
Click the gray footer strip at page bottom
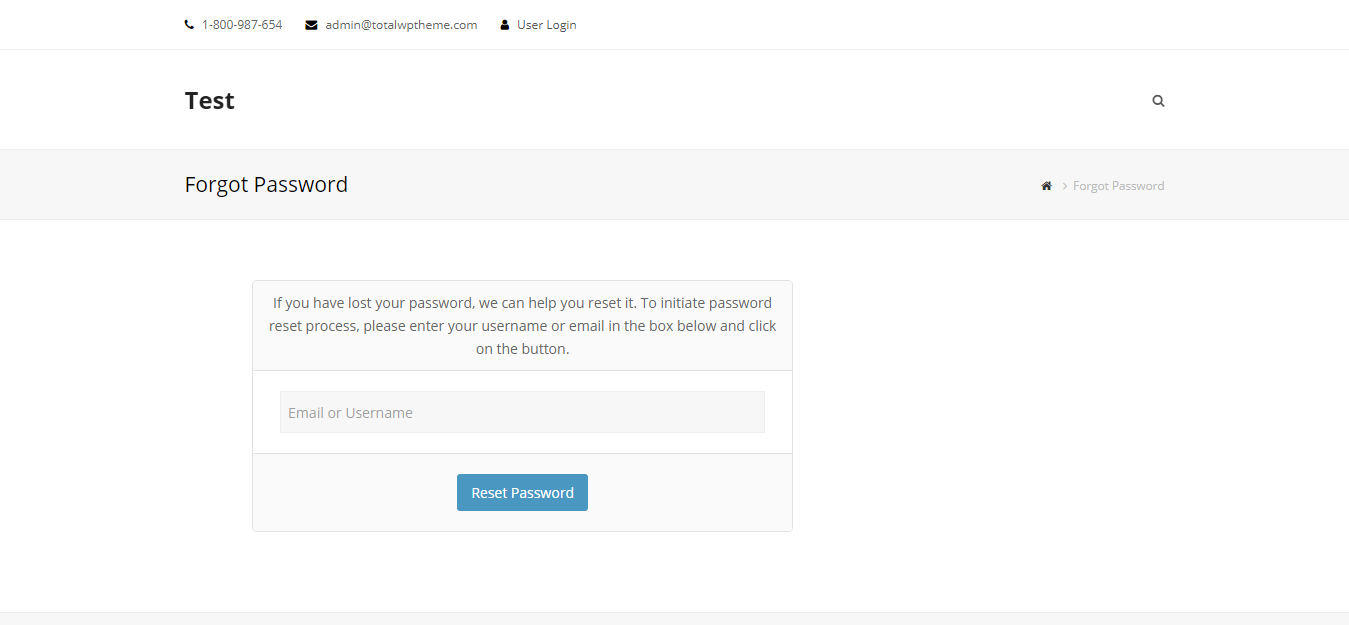coord(674,619)
